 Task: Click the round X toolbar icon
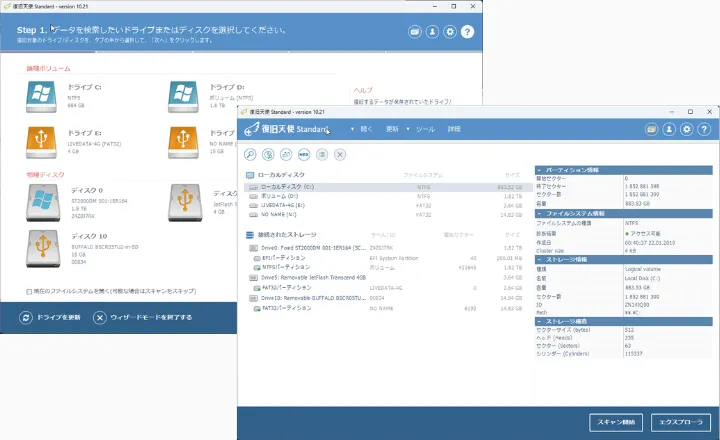(x=340, y=155)
